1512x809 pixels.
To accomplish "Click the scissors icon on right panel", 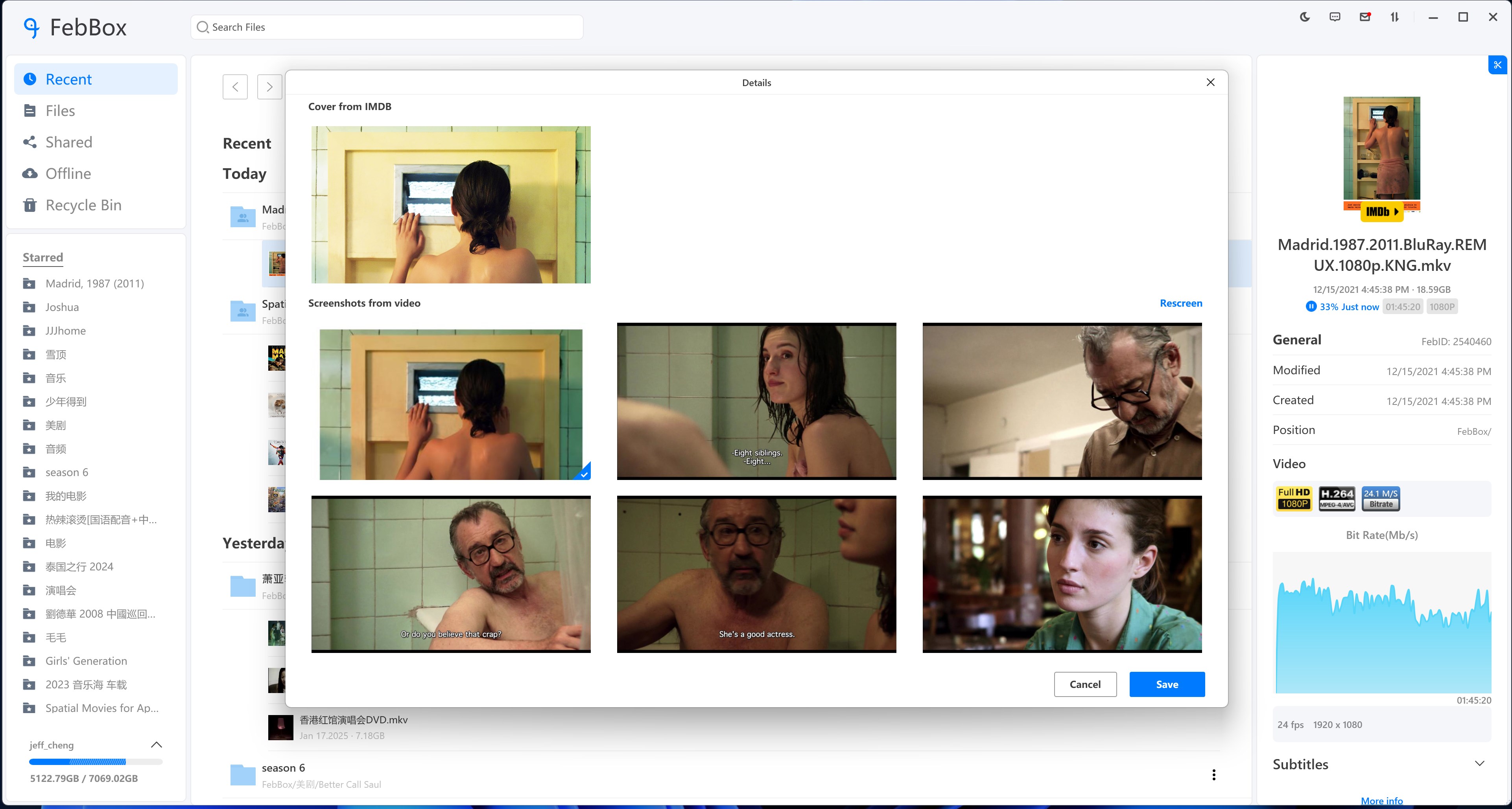I will tap(1497, 65).
